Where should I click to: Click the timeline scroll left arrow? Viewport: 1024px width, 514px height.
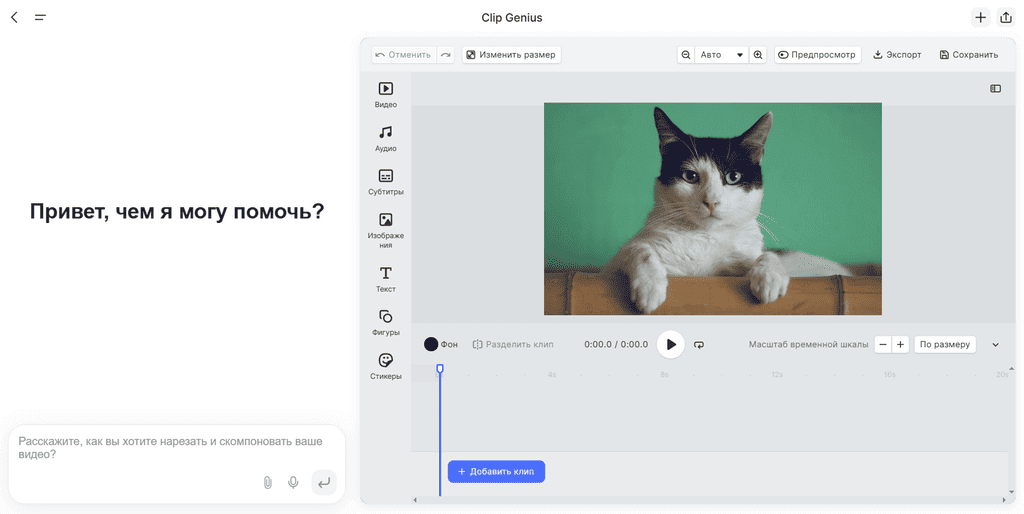pos(415,500)
